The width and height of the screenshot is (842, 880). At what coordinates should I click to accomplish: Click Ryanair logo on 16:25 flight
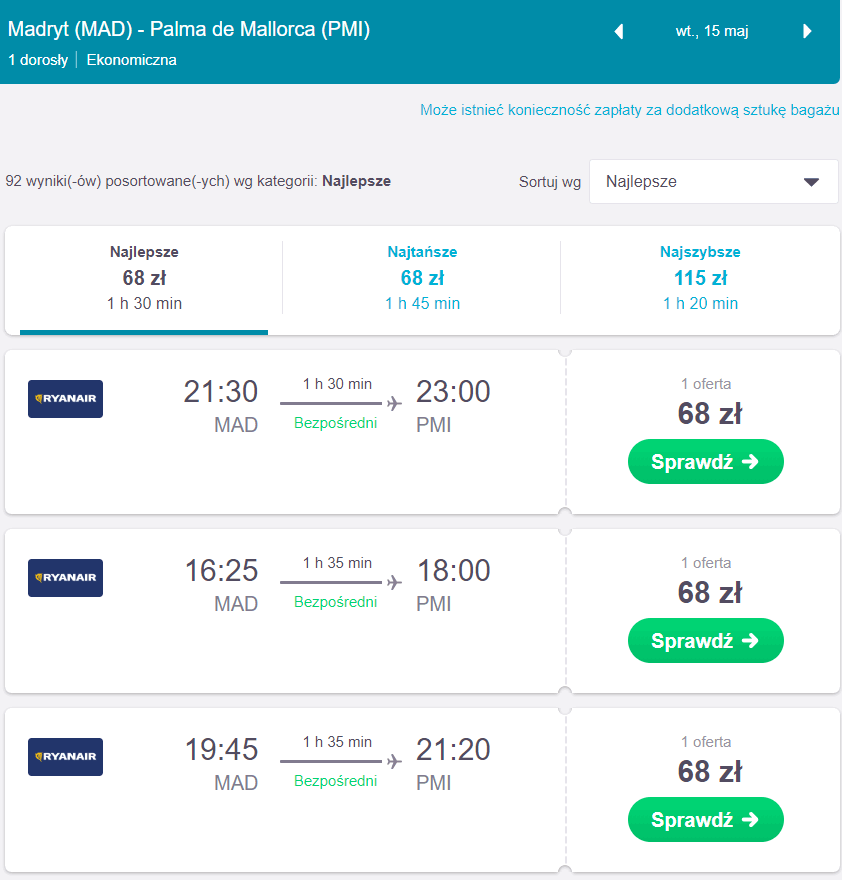coord(66,578)
